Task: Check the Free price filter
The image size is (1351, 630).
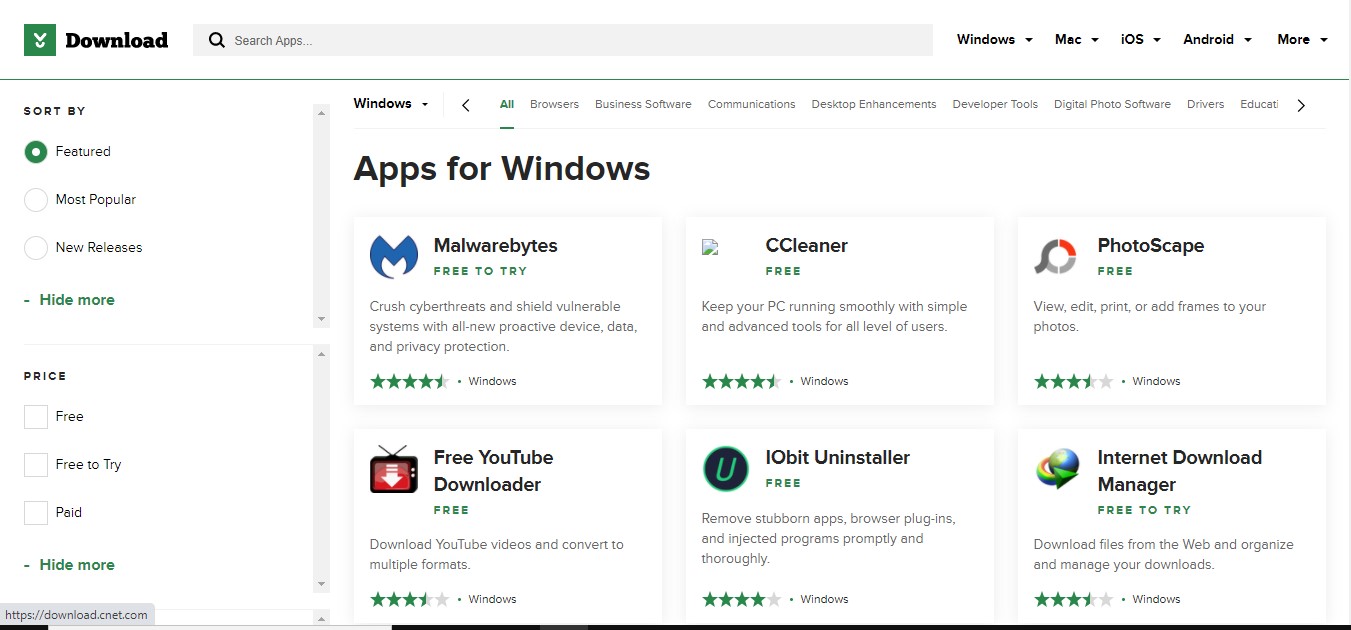Action: tap(36, 417)
